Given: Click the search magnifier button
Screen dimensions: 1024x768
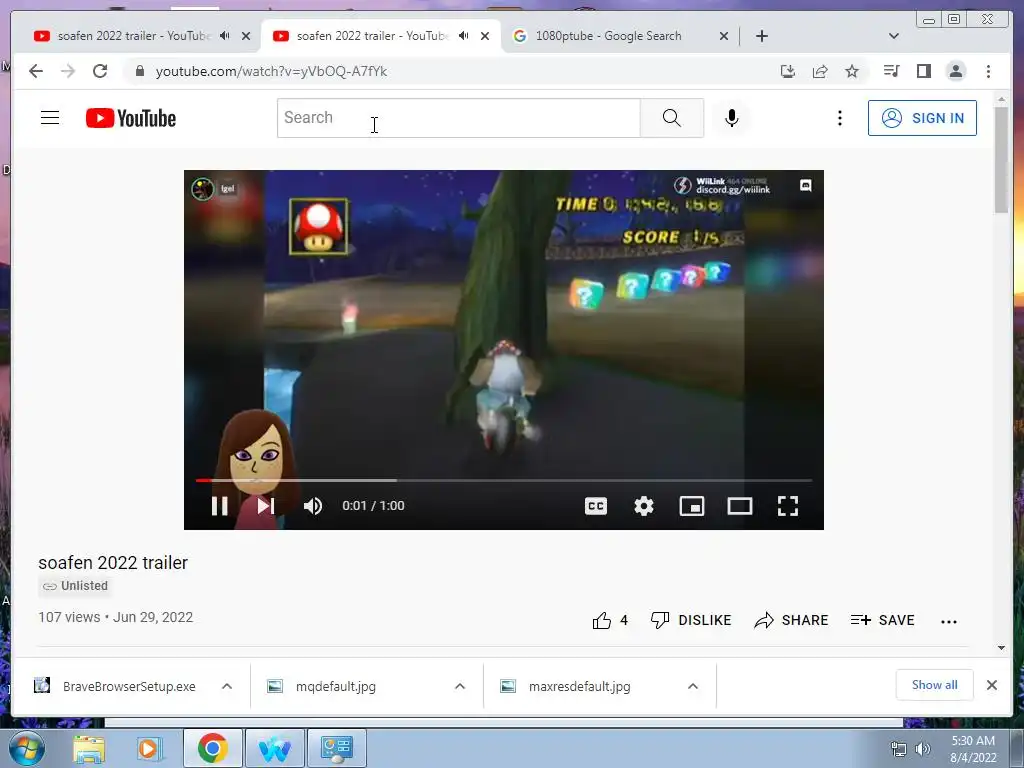Looking at the screenshot, I should (x=671, y=118).
